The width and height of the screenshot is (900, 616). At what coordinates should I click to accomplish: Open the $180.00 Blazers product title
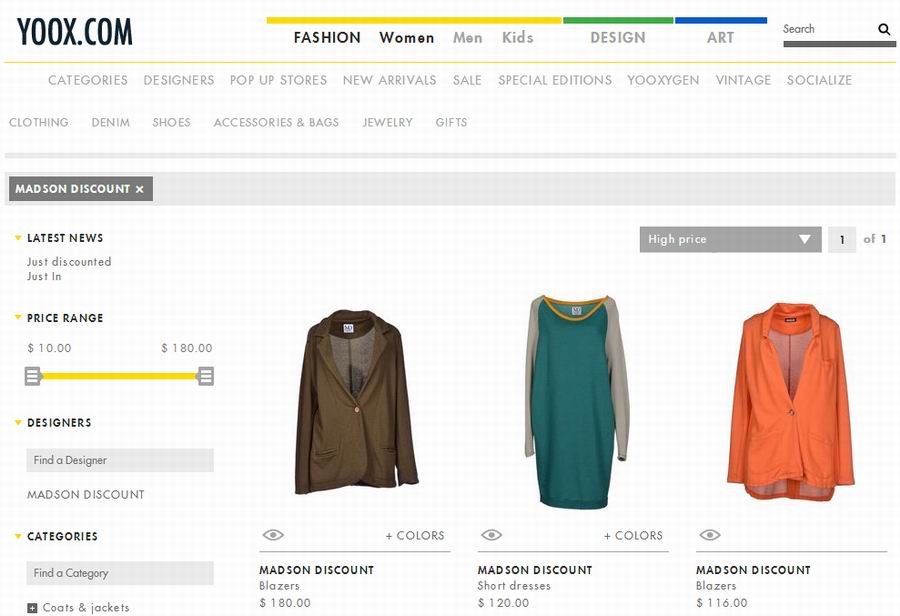point(316,570)
